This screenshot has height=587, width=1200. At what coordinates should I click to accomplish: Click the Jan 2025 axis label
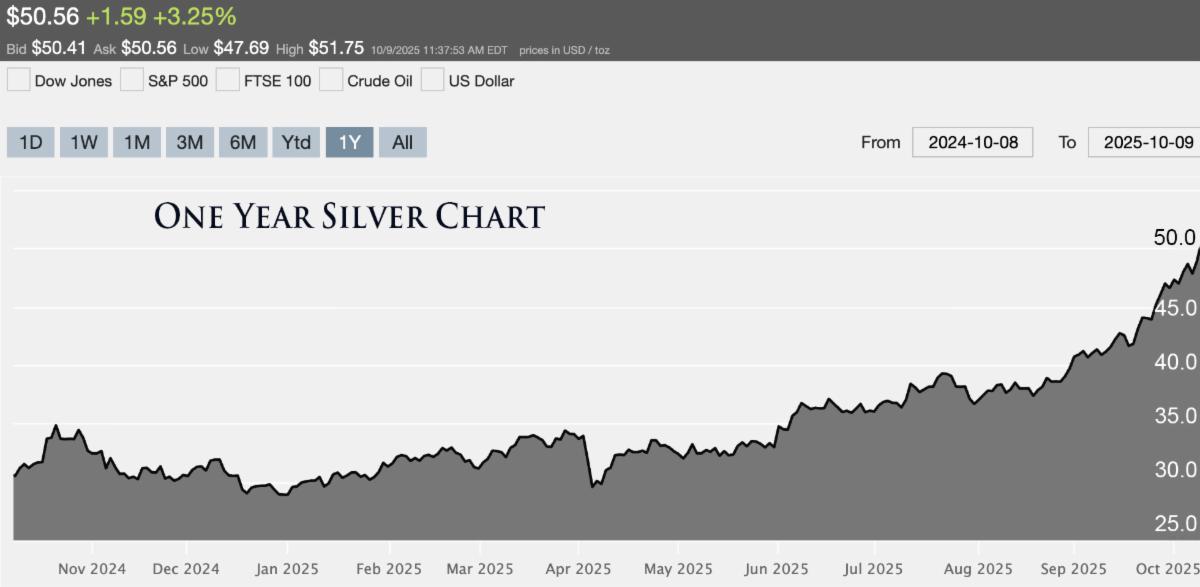tap(287, 568)
